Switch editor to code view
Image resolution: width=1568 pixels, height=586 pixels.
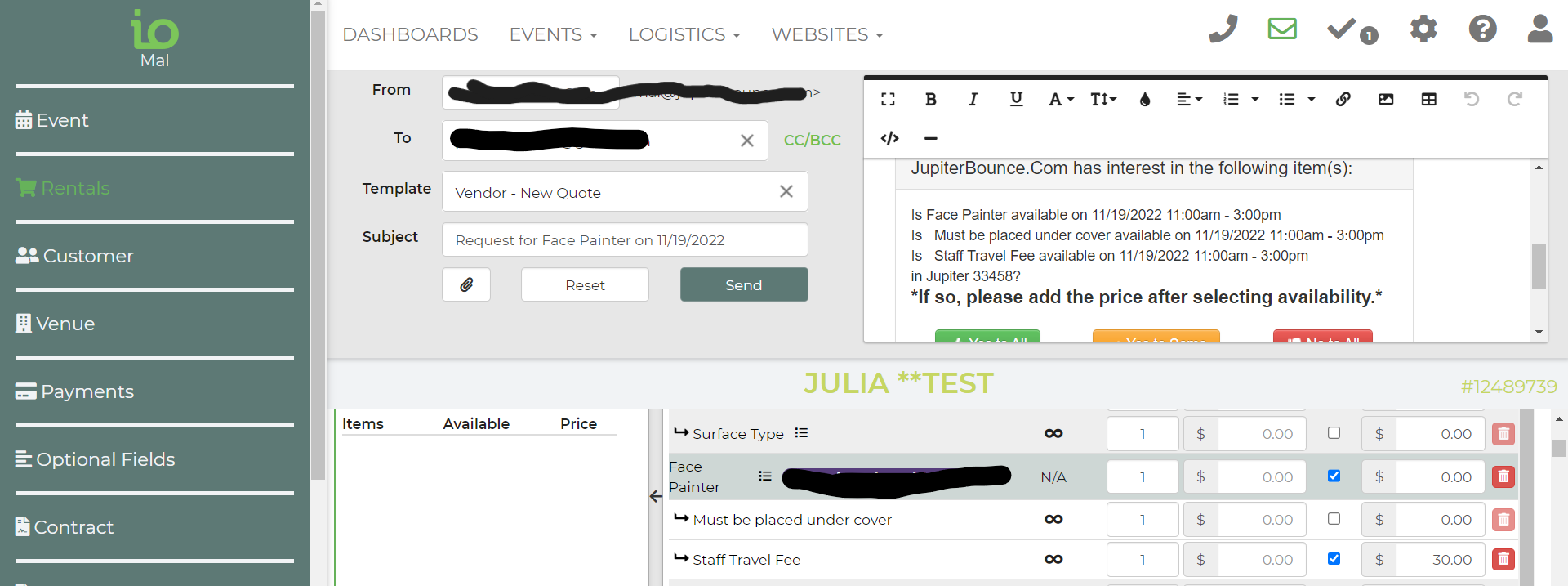point(889,138)
